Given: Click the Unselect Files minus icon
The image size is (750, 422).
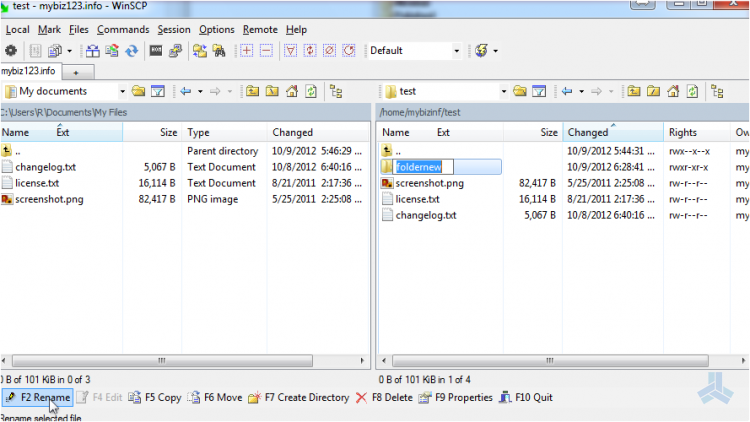Looking at the screenshot, I should click(266, 51).
